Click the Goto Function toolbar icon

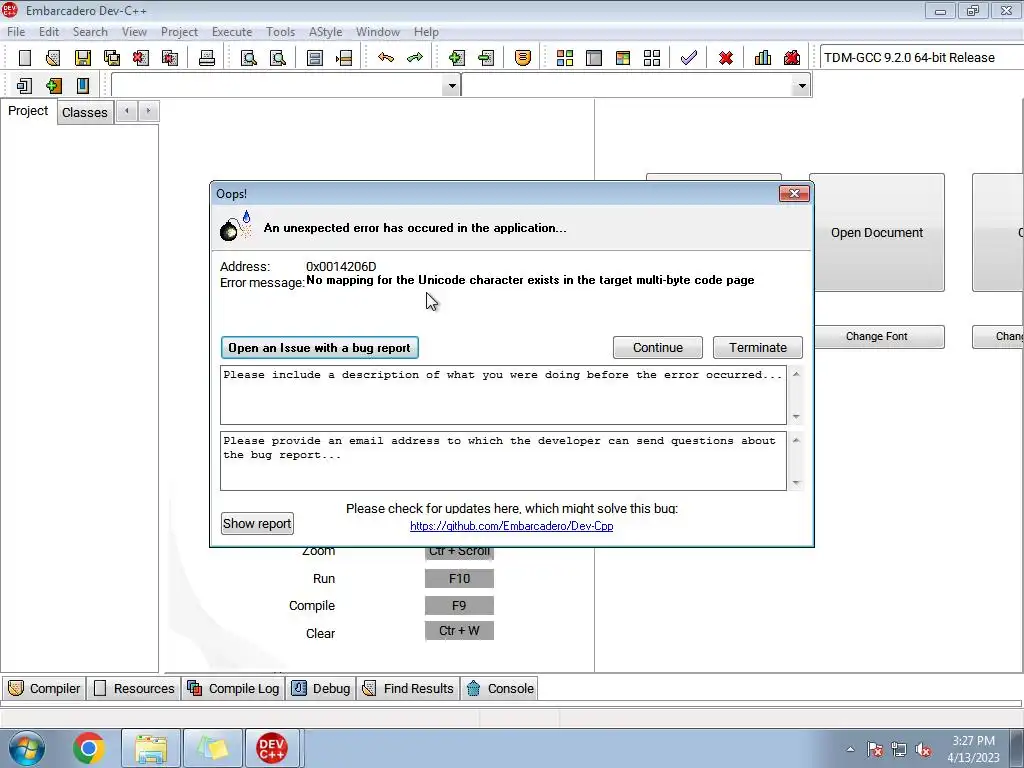pos(315,57)
